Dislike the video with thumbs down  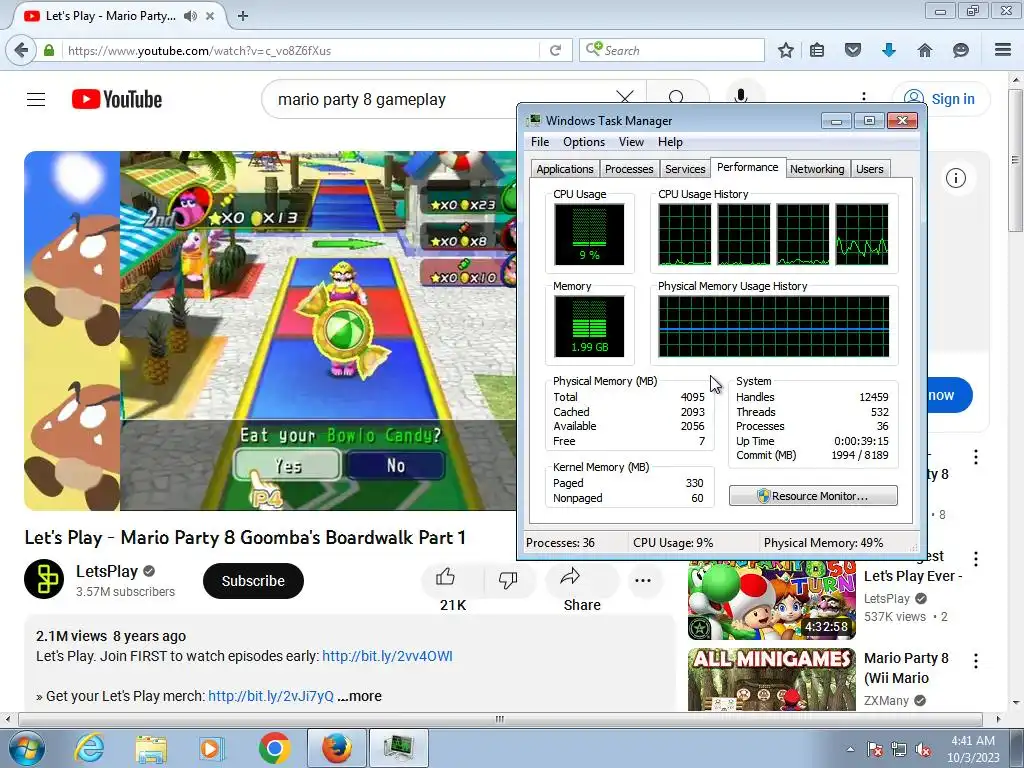tap(507, 579)
